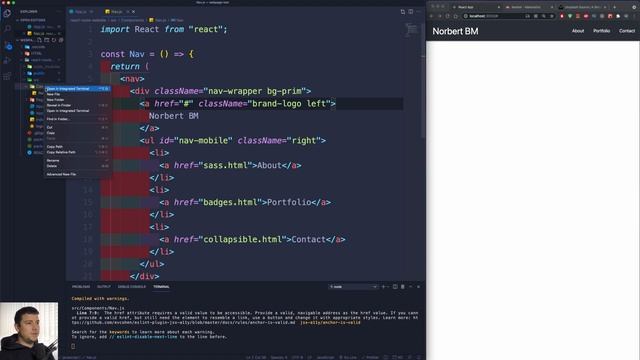Click the Go Live status bar button

click(x=348, y=358)
